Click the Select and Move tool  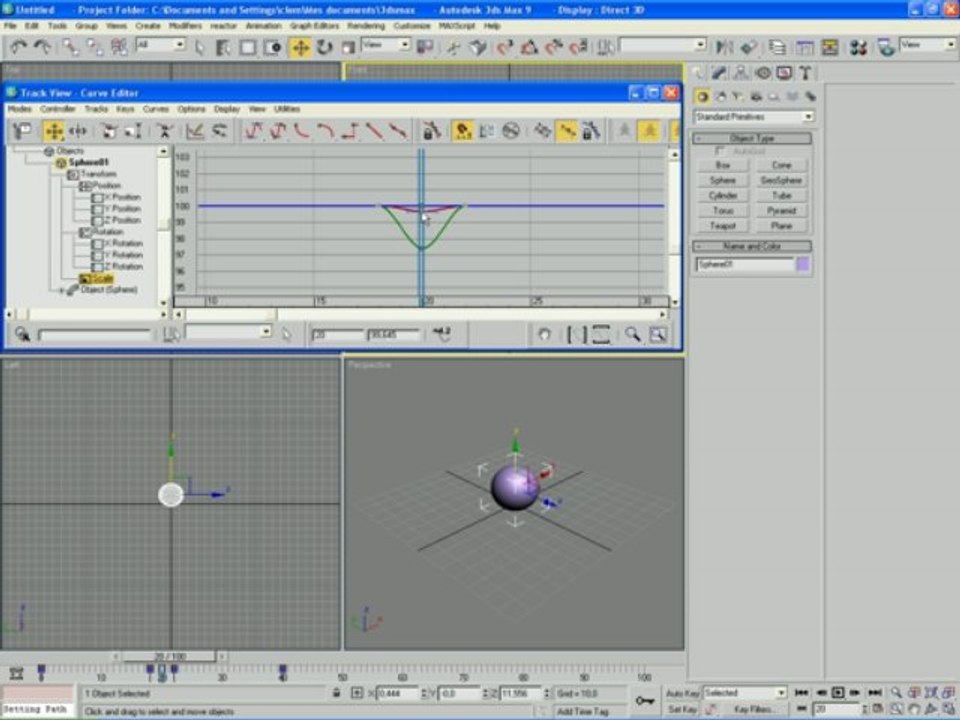(x=300, y=47)
